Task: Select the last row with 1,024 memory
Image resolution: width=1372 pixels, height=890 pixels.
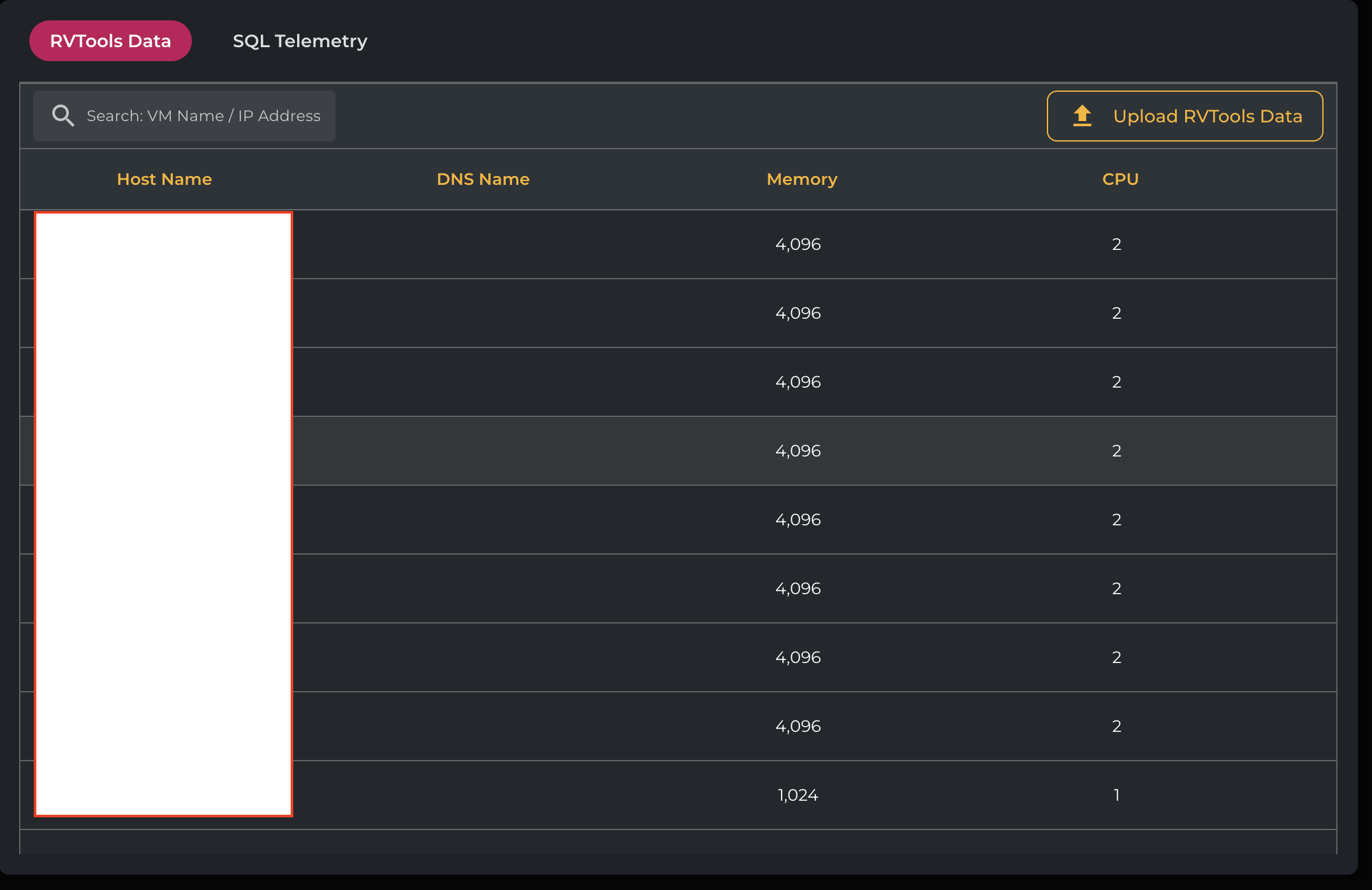Action: pyautogui.click(x=798, y=795)
